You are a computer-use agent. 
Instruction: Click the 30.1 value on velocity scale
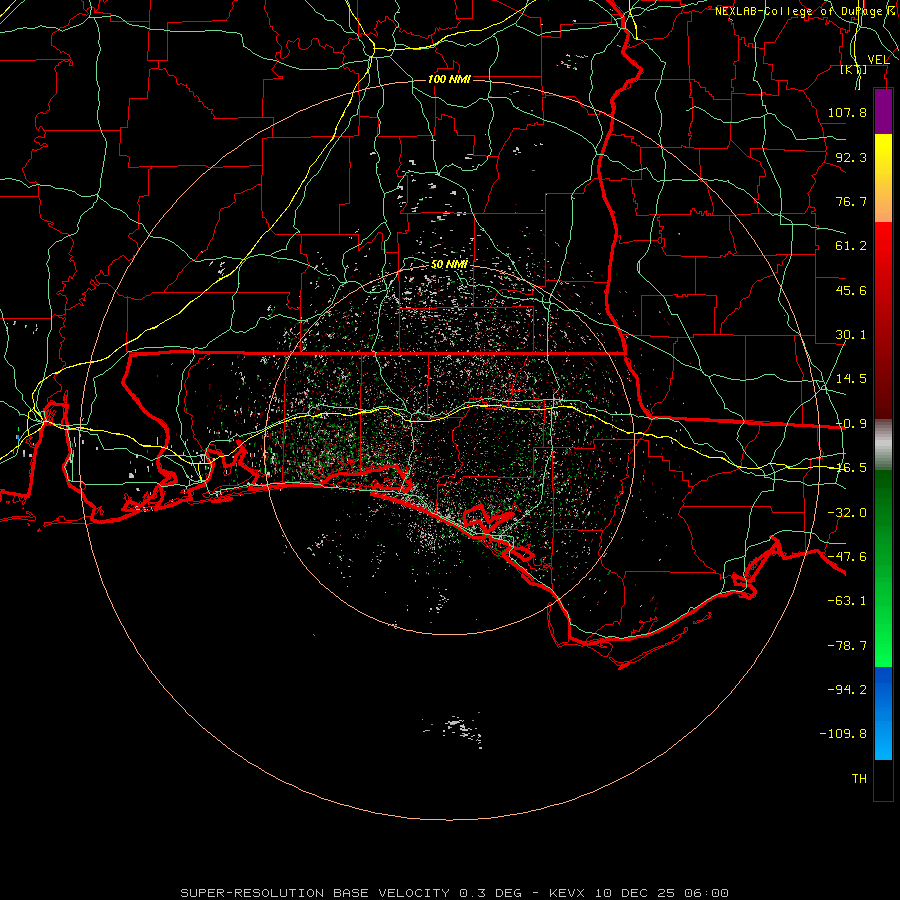coord(851,335)
